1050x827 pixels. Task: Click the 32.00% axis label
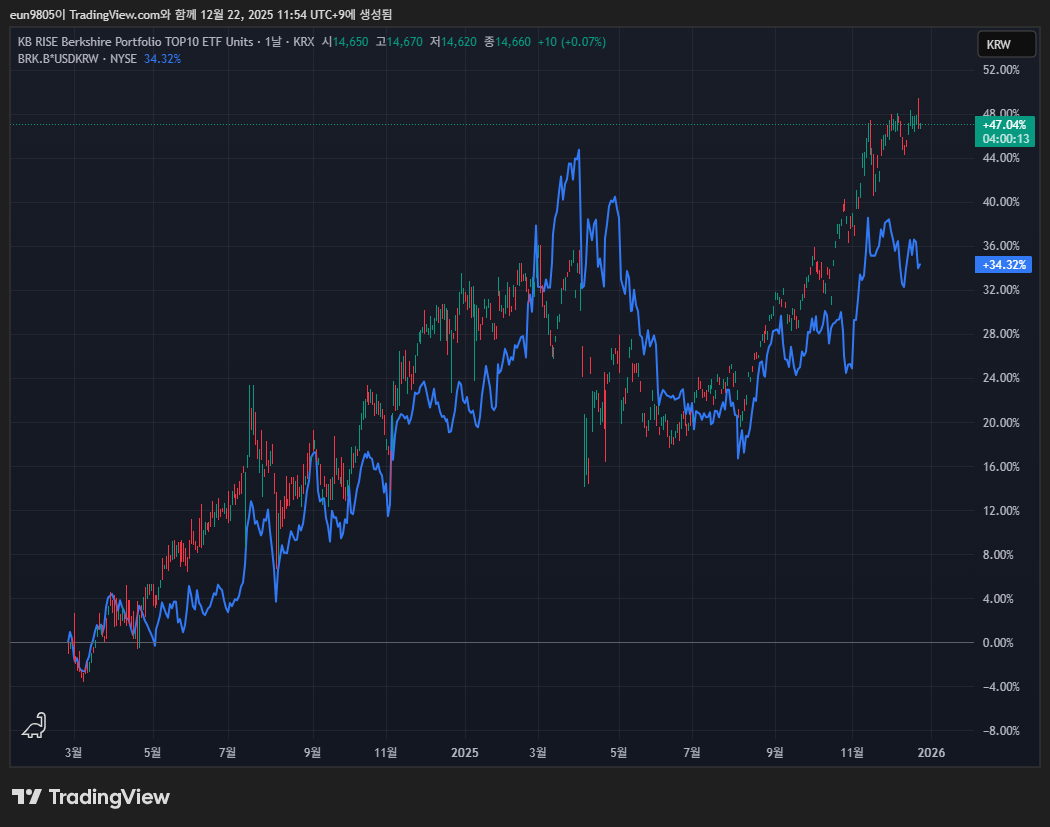tap(1000, 290)
